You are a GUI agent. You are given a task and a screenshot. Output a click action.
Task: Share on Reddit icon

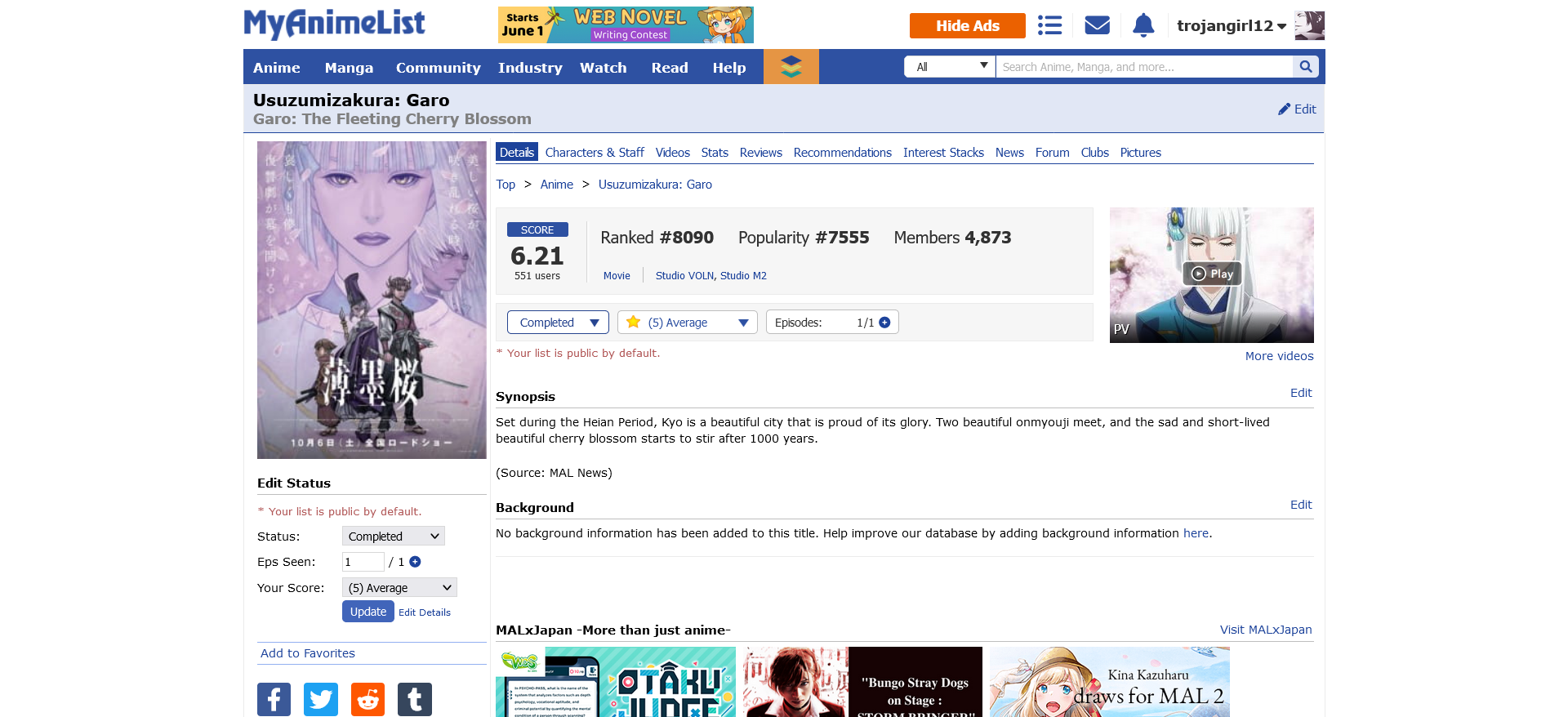click(367, 699)
